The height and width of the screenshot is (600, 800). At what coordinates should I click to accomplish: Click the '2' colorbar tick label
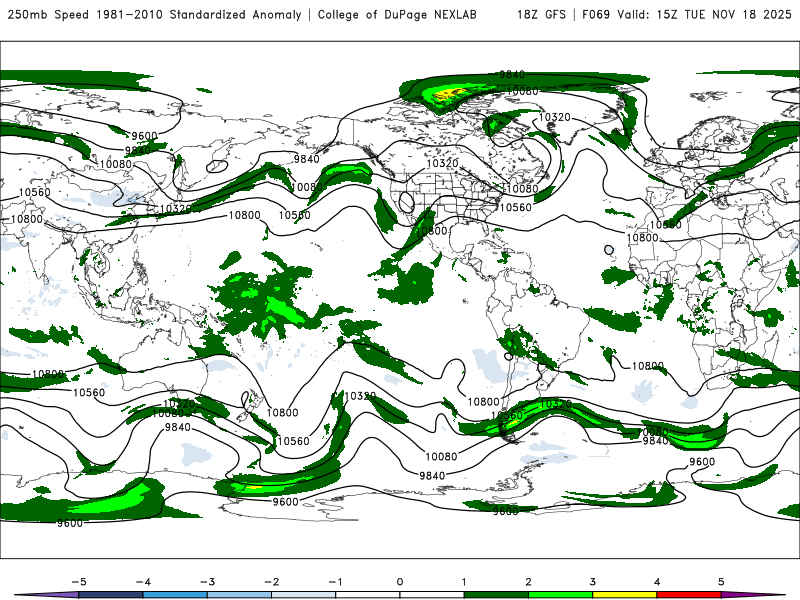coord(529,582)
